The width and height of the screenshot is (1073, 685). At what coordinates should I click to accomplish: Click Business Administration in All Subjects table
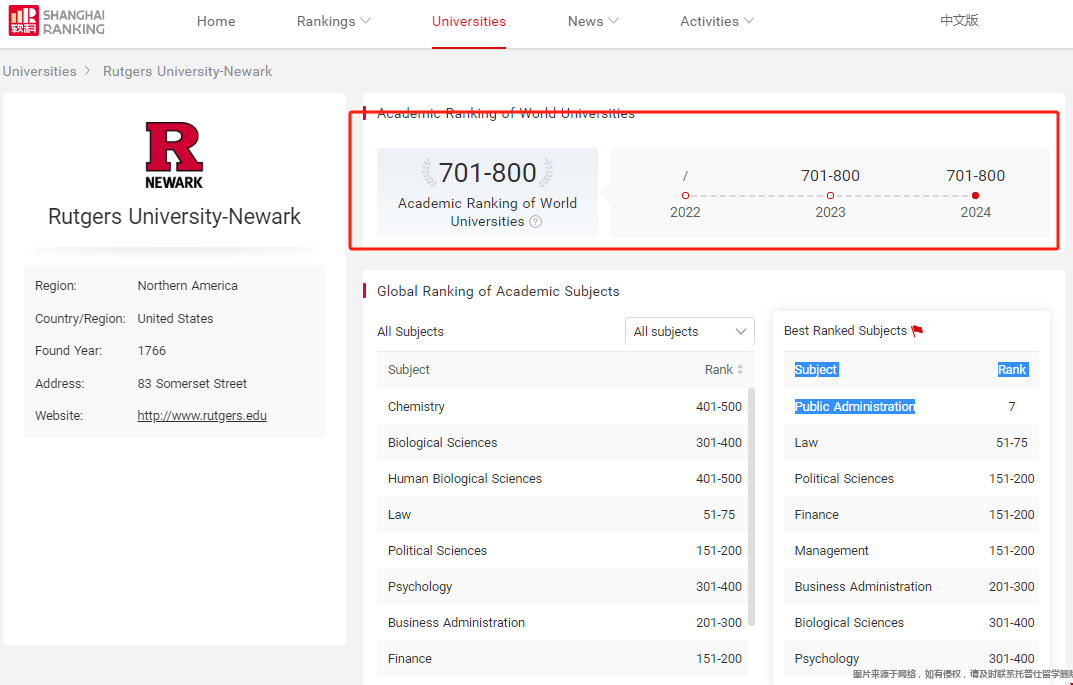563,623
